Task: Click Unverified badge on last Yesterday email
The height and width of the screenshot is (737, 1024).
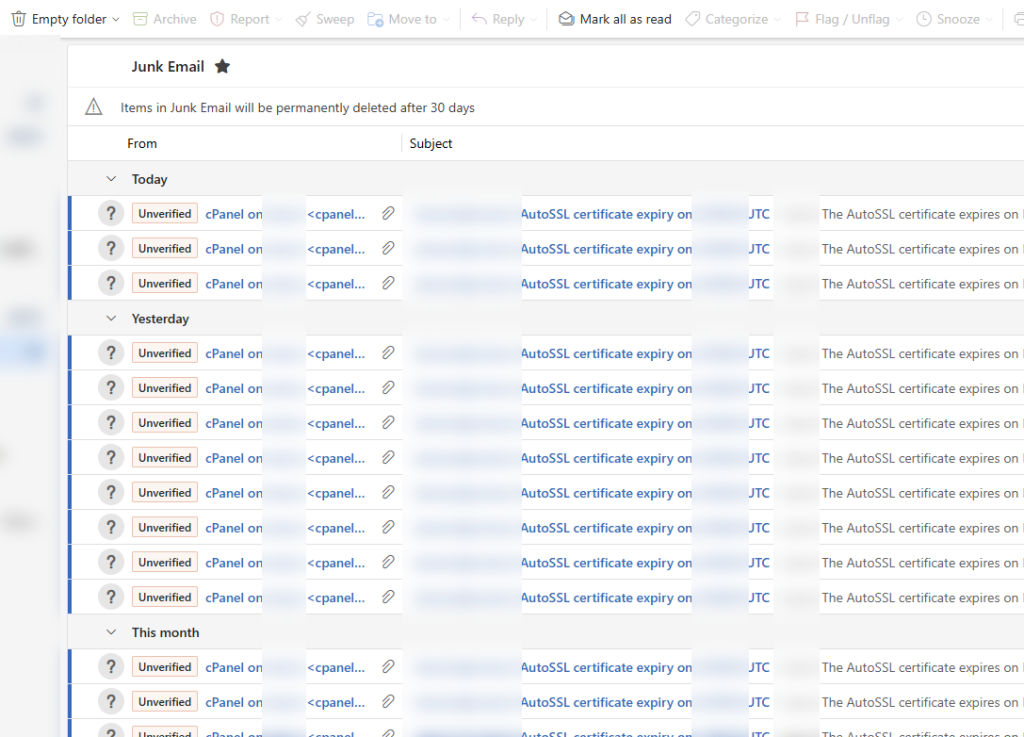Action: 165,597
